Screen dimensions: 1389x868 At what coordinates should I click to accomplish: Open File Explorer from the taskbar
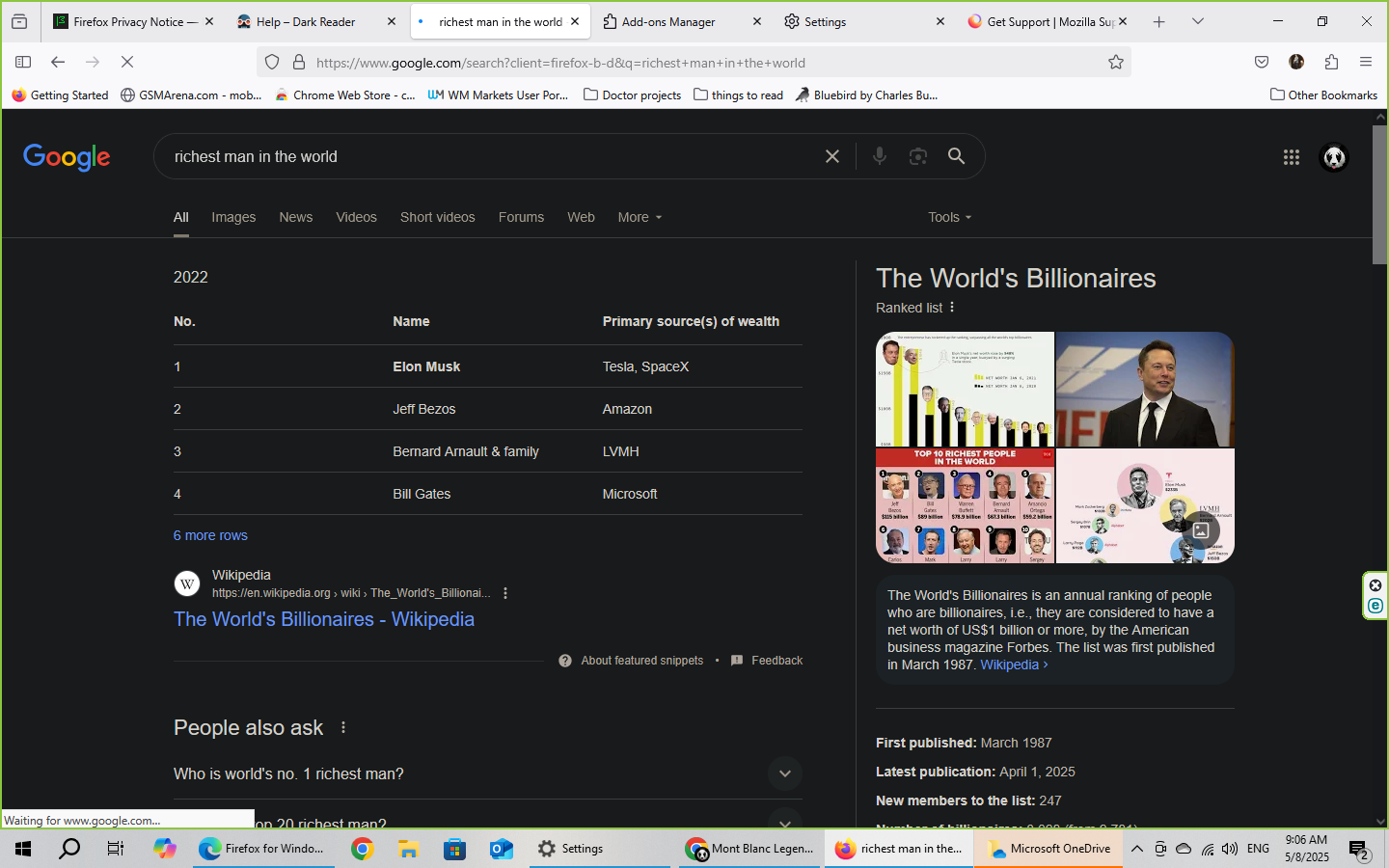(x=409, y=849)
